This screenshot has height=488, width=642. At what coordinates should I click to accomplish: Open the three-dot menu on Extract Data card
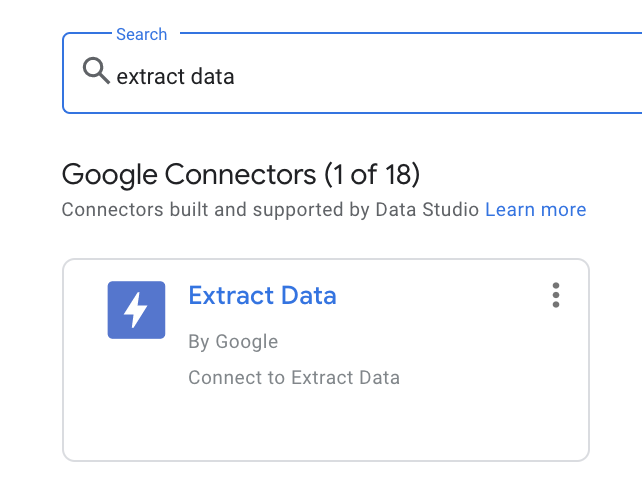[x=556, y=295]
